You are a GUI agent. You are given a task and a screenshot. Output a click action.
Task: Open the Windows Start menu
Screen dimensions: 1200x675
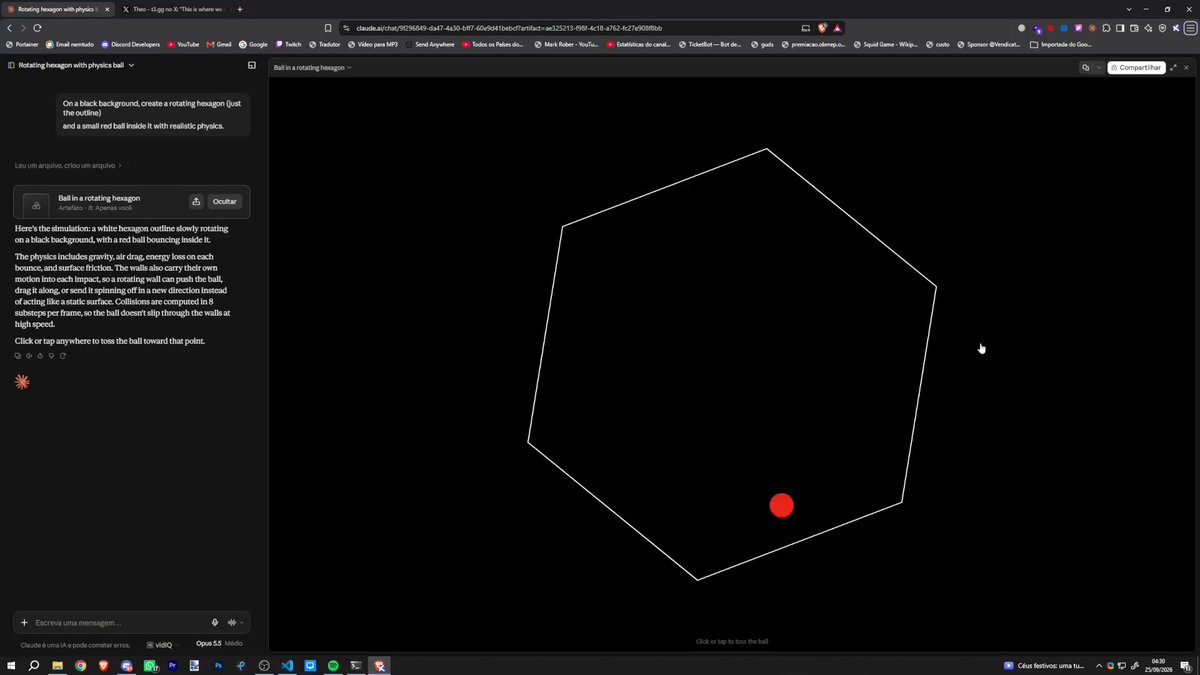click(10, 665)
